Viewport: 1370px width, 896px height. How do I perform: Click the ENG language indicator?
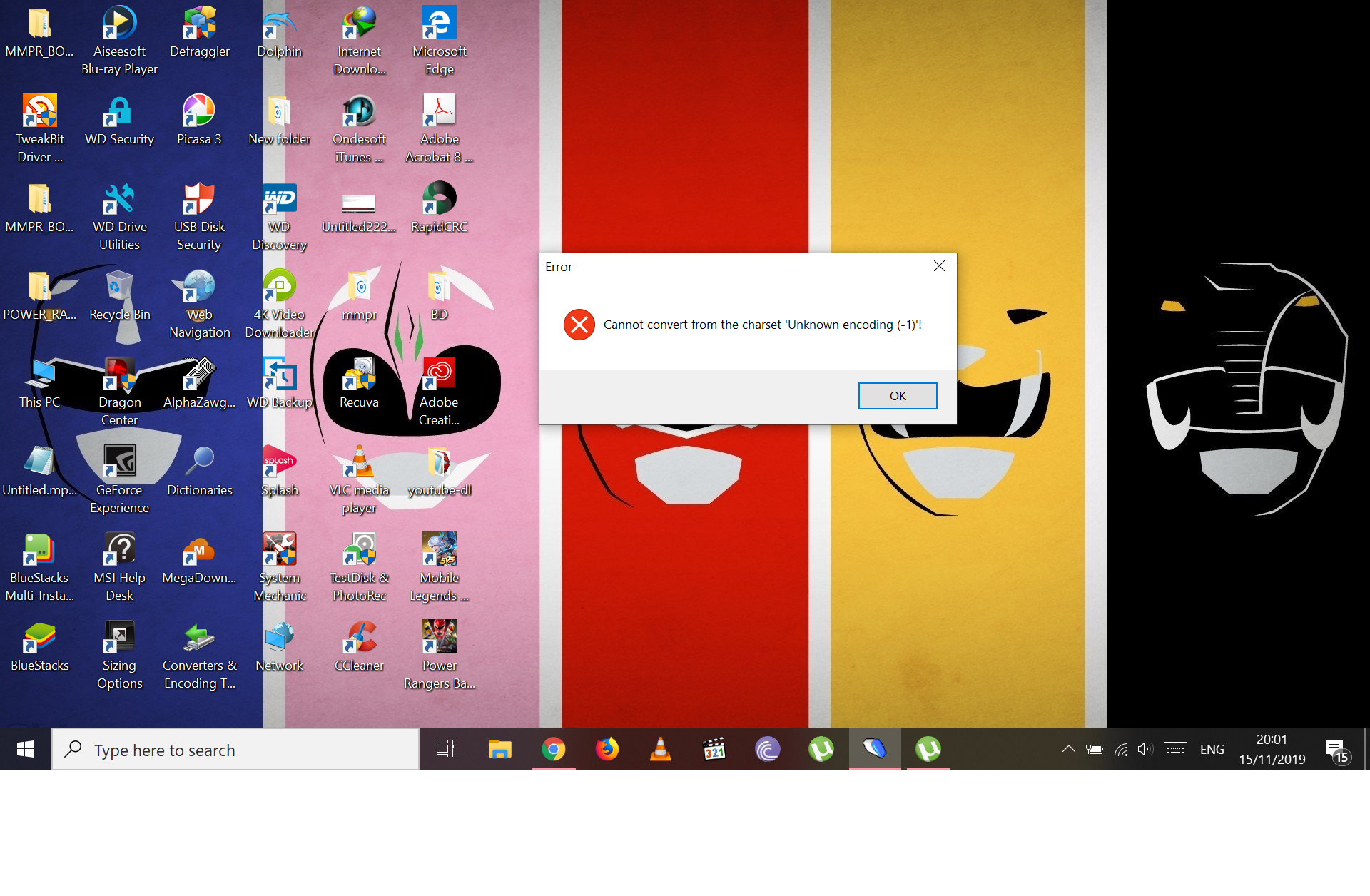point(1212,749)
